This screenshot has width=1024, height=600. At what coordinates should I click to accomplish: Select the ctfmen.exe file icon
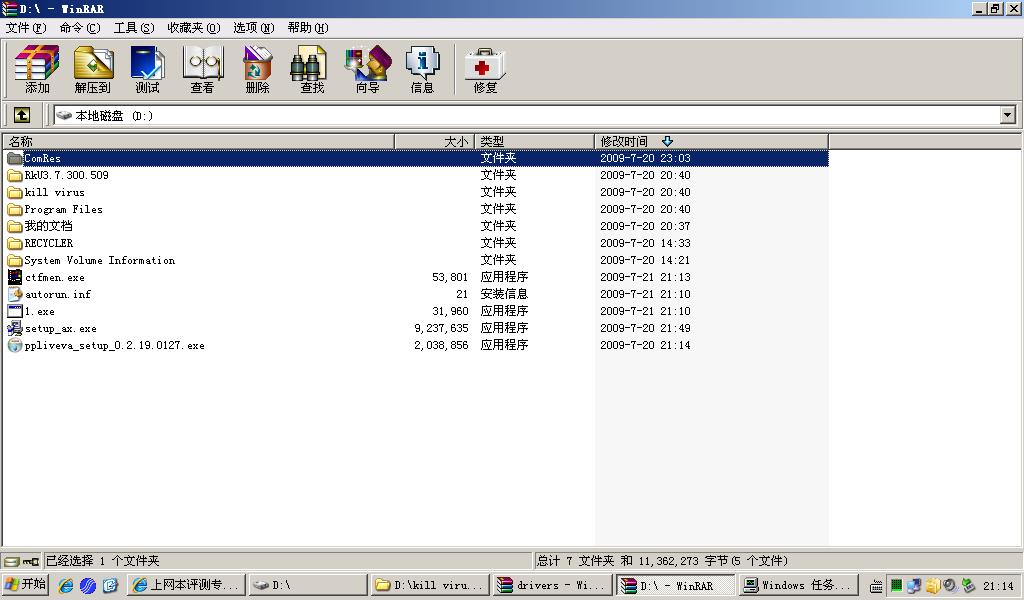(x=14, y=277)
